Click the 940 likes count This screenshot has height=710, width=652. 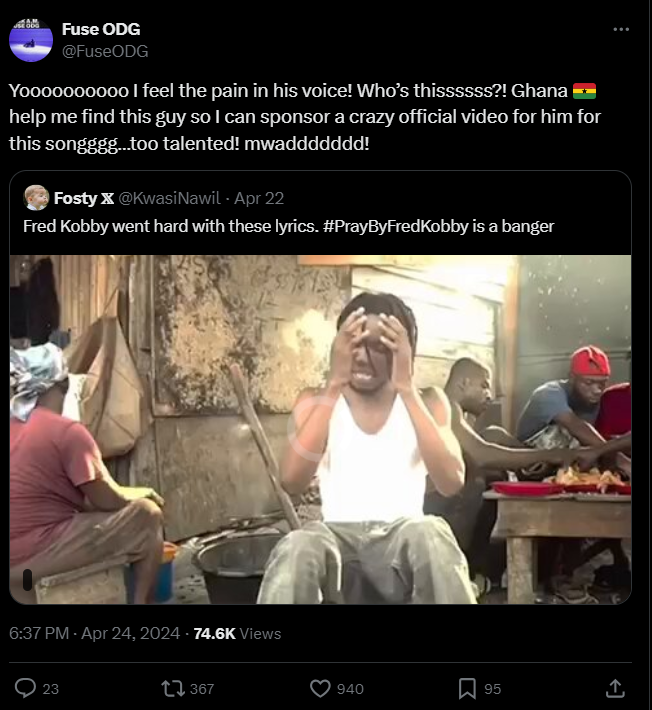pos(350,689)
